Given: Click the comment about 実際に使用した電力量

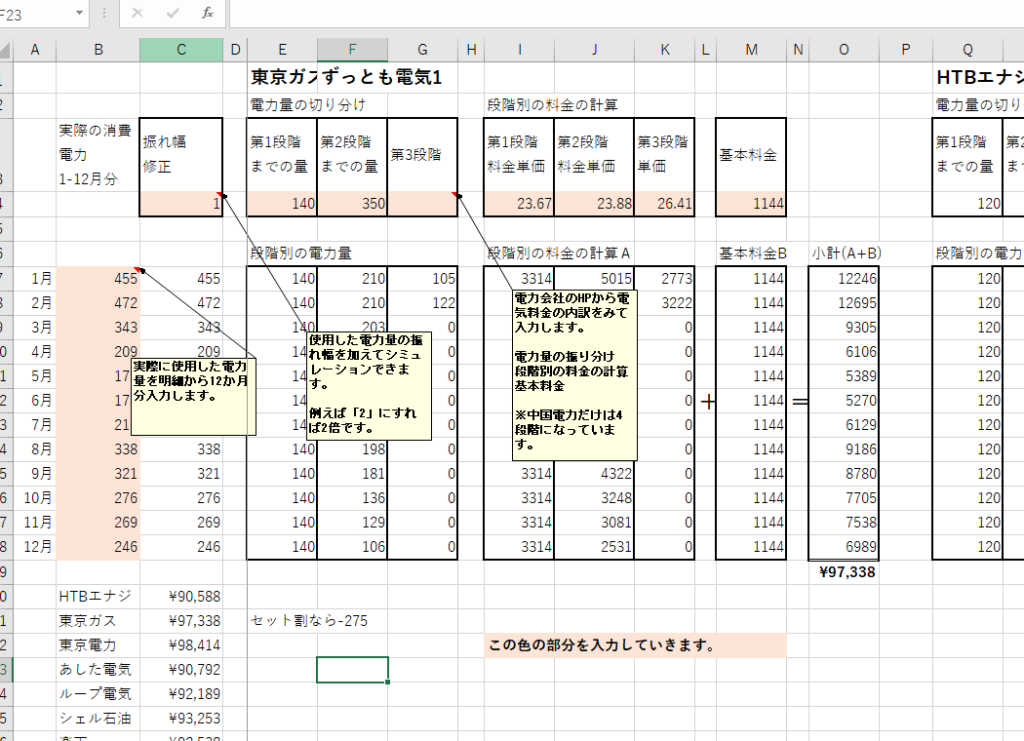Looking at the screenshot, I should click(x=193, y=396).
